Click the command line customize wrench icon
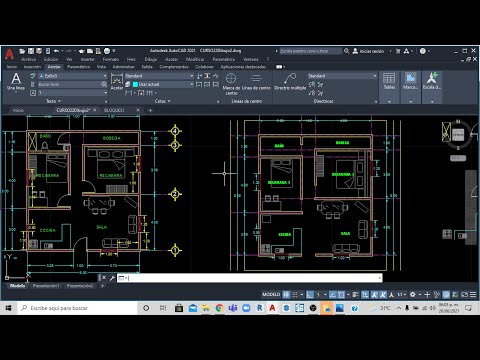480x360 pixels. point(112,278)
